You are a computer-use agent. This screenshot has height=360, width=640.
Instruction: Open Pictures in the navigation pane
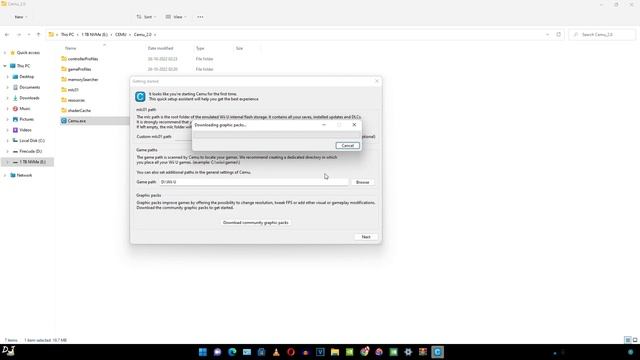point(27,119)
